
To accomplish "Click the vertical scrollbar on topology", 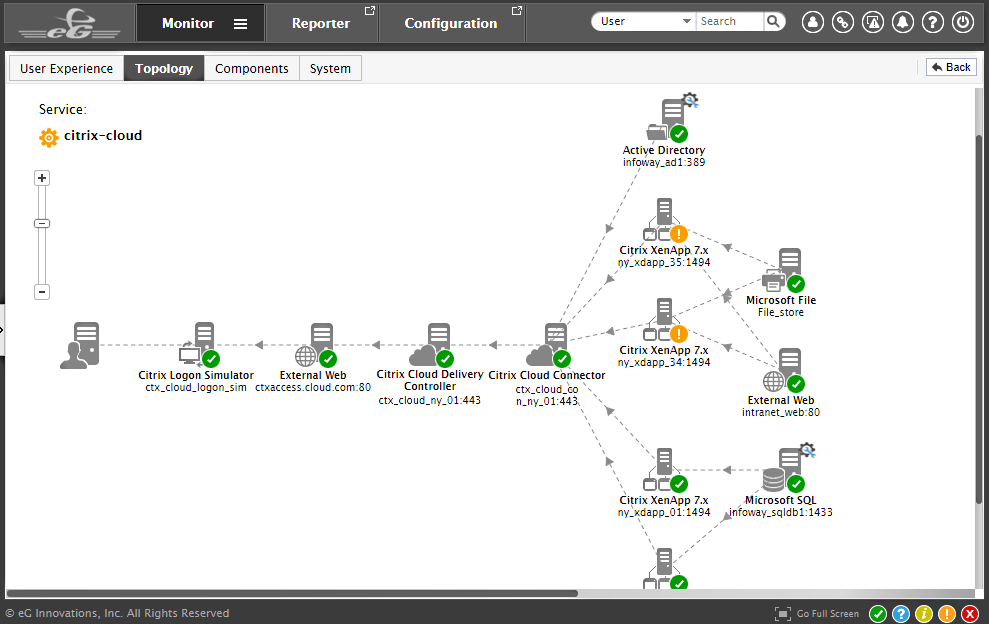I will coord(980,319).
